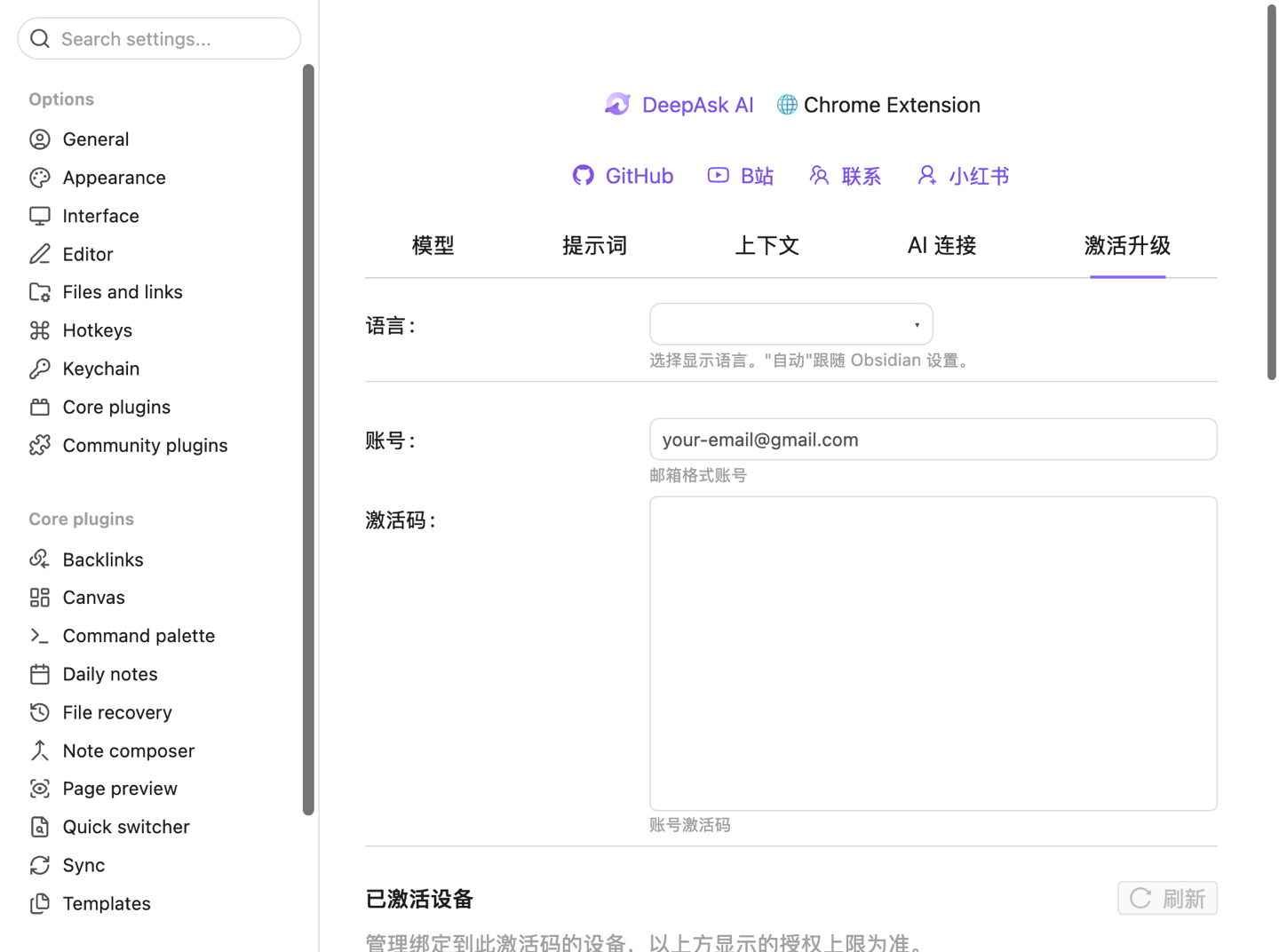Screen dimensions: 1279x952
Task: Click the Templates copy icon
Action: [x=40, y=903]
